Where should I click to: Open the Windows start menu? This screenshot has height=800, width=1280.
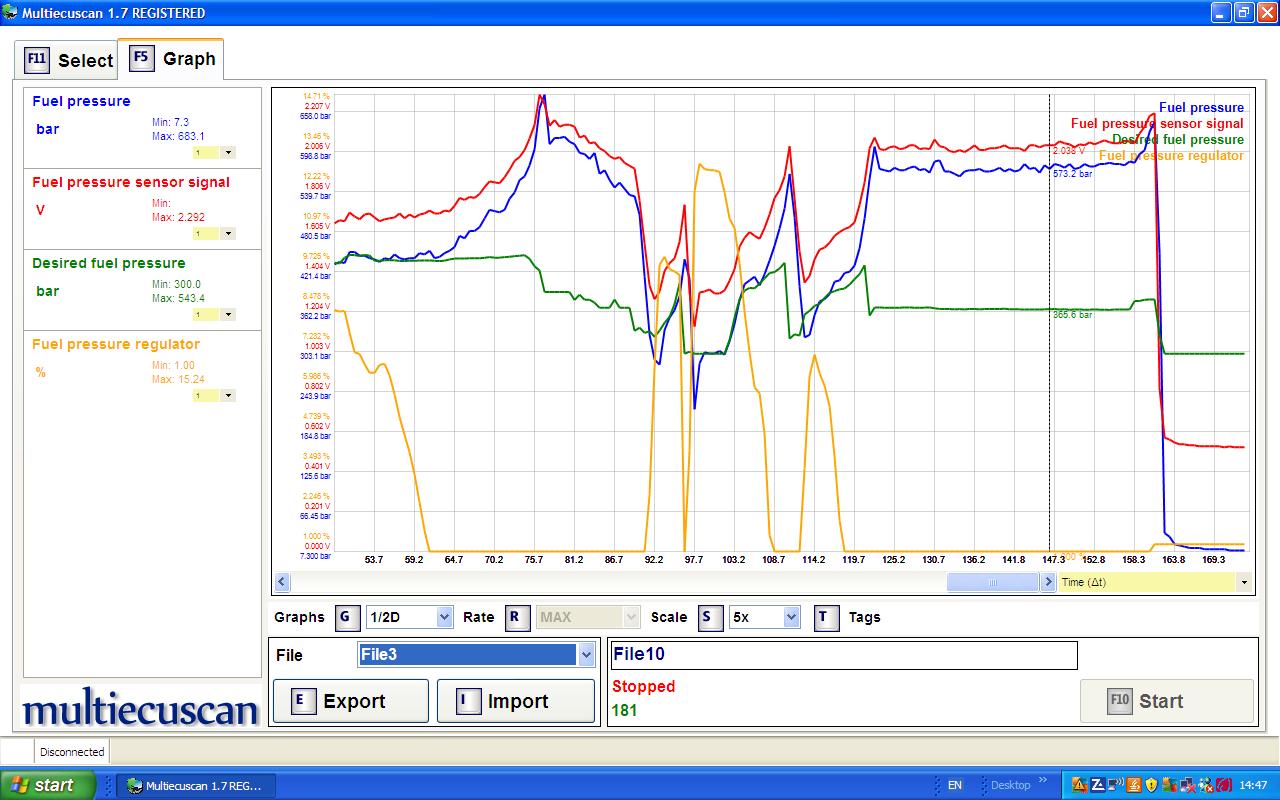[48, 785]
